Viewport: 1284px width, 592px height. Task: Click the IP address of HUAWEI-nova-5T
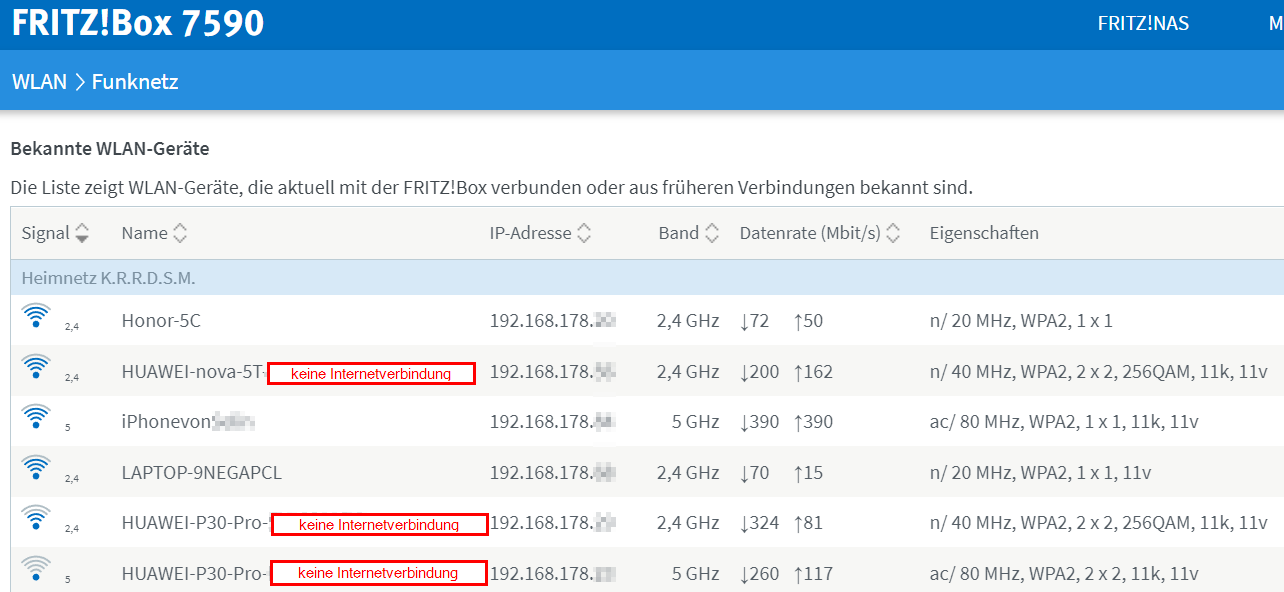pos(552,372)
